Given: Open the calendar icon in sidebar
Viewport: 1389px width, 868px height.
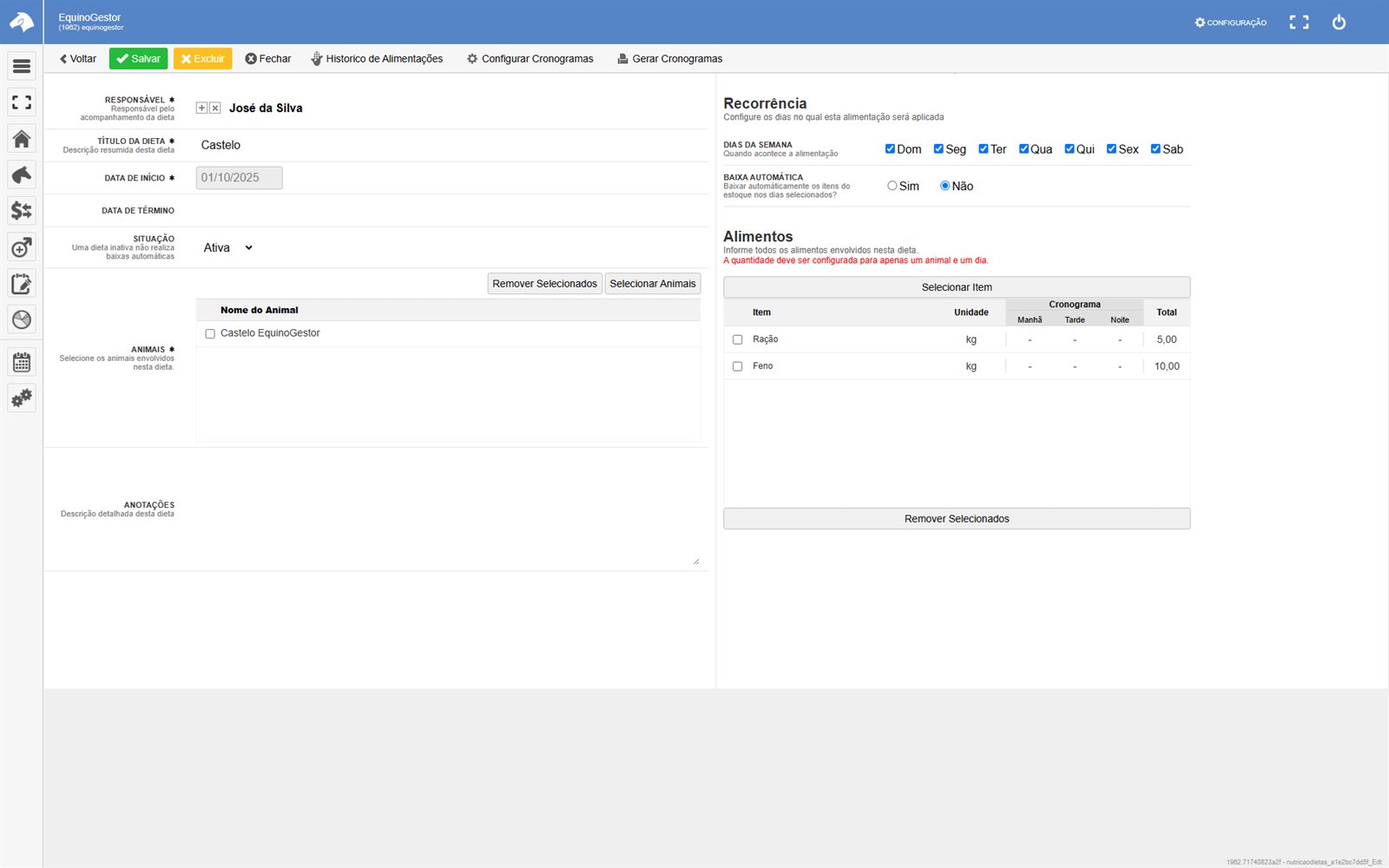Looking at the screenshot, I should click(22, 362).
